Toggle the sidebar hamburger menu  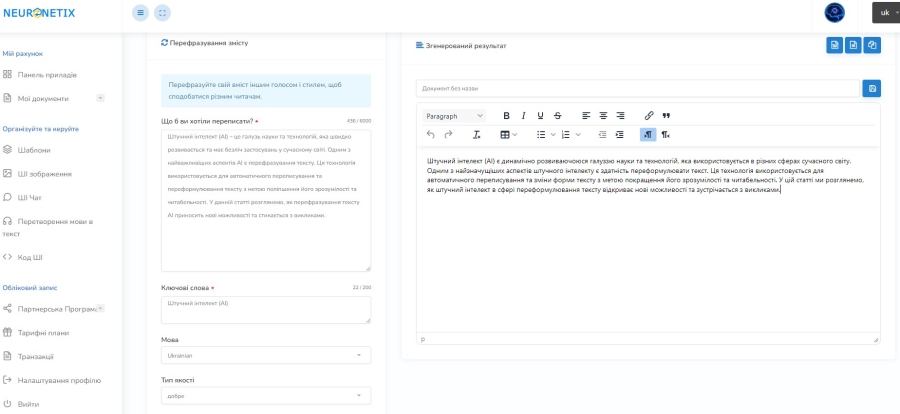click(x=141, y=13)
